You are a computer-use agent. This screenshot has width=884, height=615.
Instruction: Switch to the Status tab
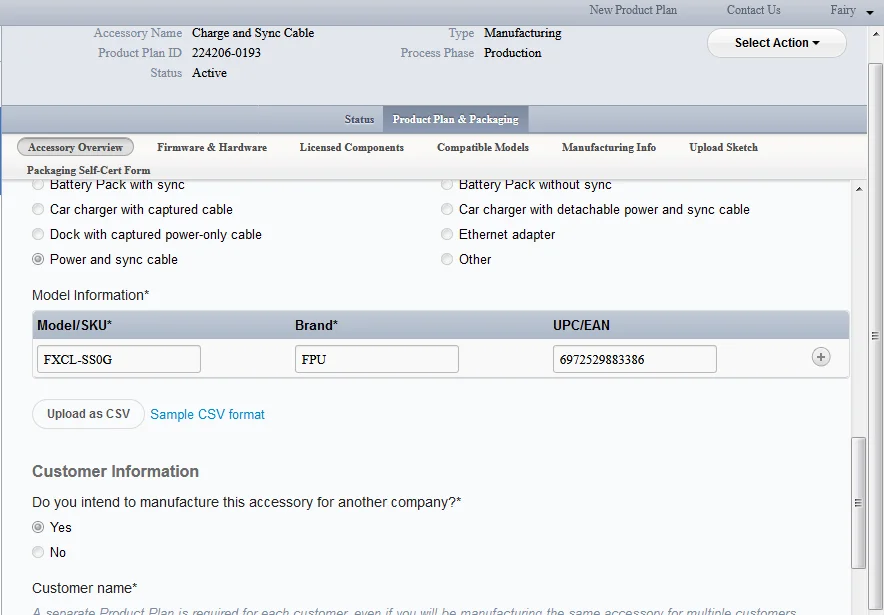[359, 119]
